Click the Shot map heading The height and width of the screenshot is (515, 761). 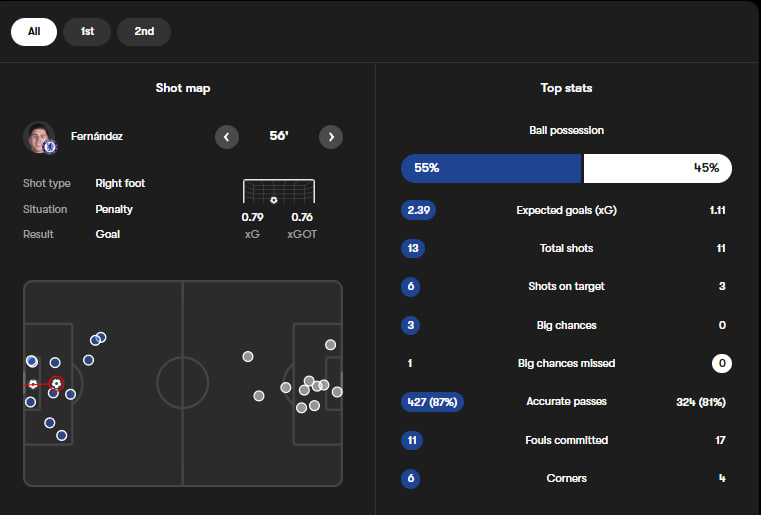(183, 88)
